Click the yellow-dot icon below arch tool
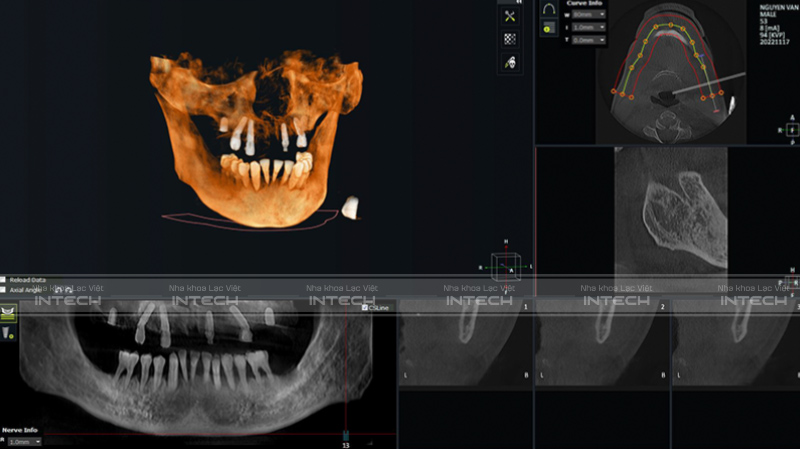This screenshot has height=449, width=800. [548, 29]
